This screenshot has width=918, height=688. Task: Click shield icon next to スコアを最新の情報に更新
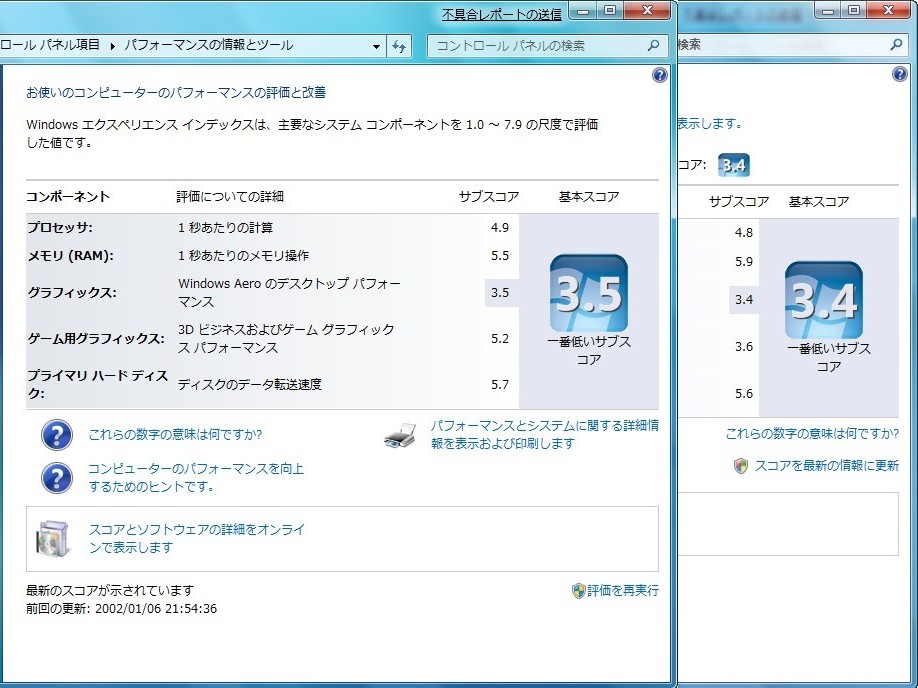(x=741, y=466)
